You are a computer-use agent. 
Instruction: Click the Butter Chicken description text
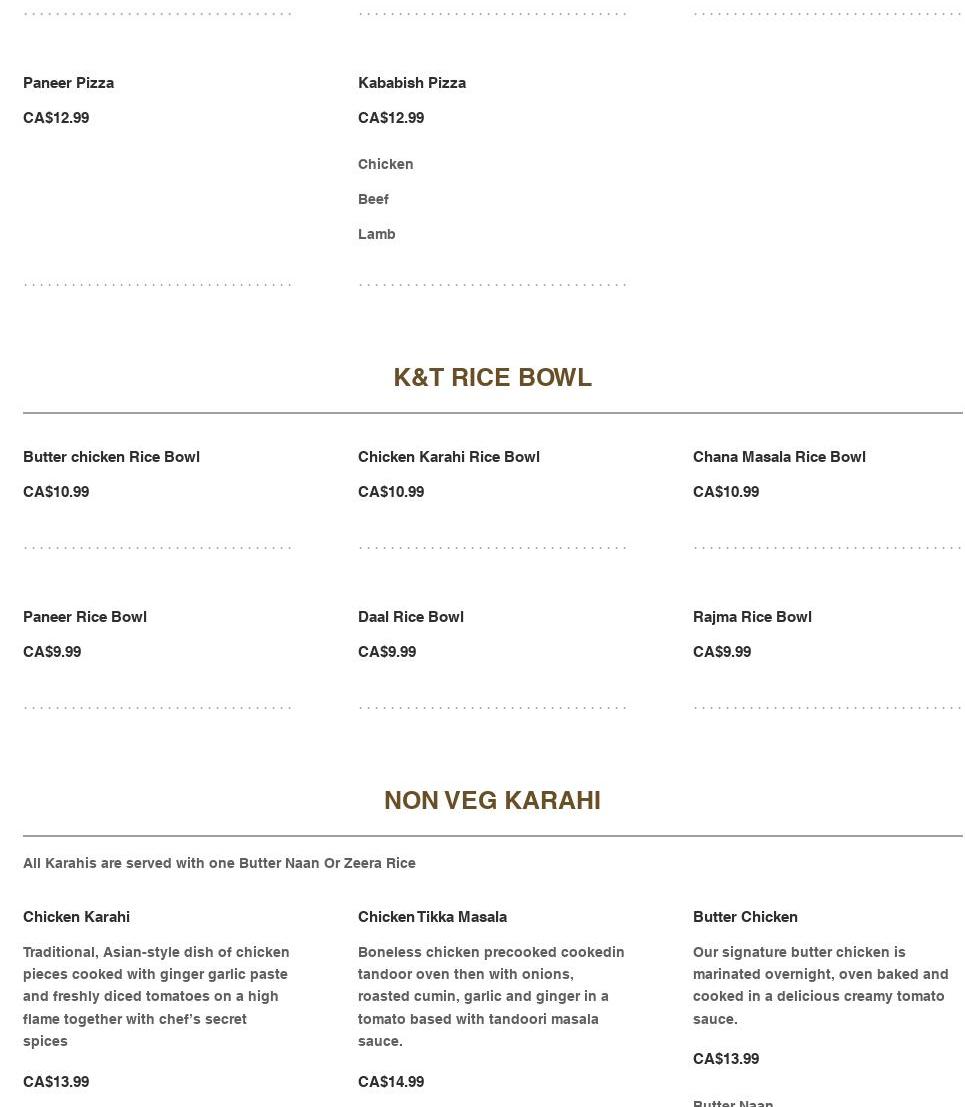click(820, 985)
